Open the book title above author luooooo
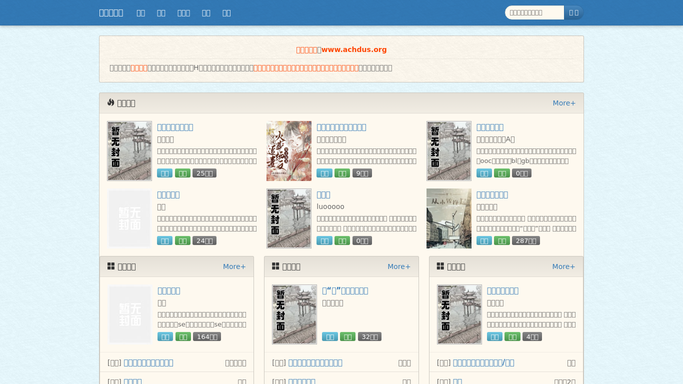The image size is (683, 384). click(323, 195)
